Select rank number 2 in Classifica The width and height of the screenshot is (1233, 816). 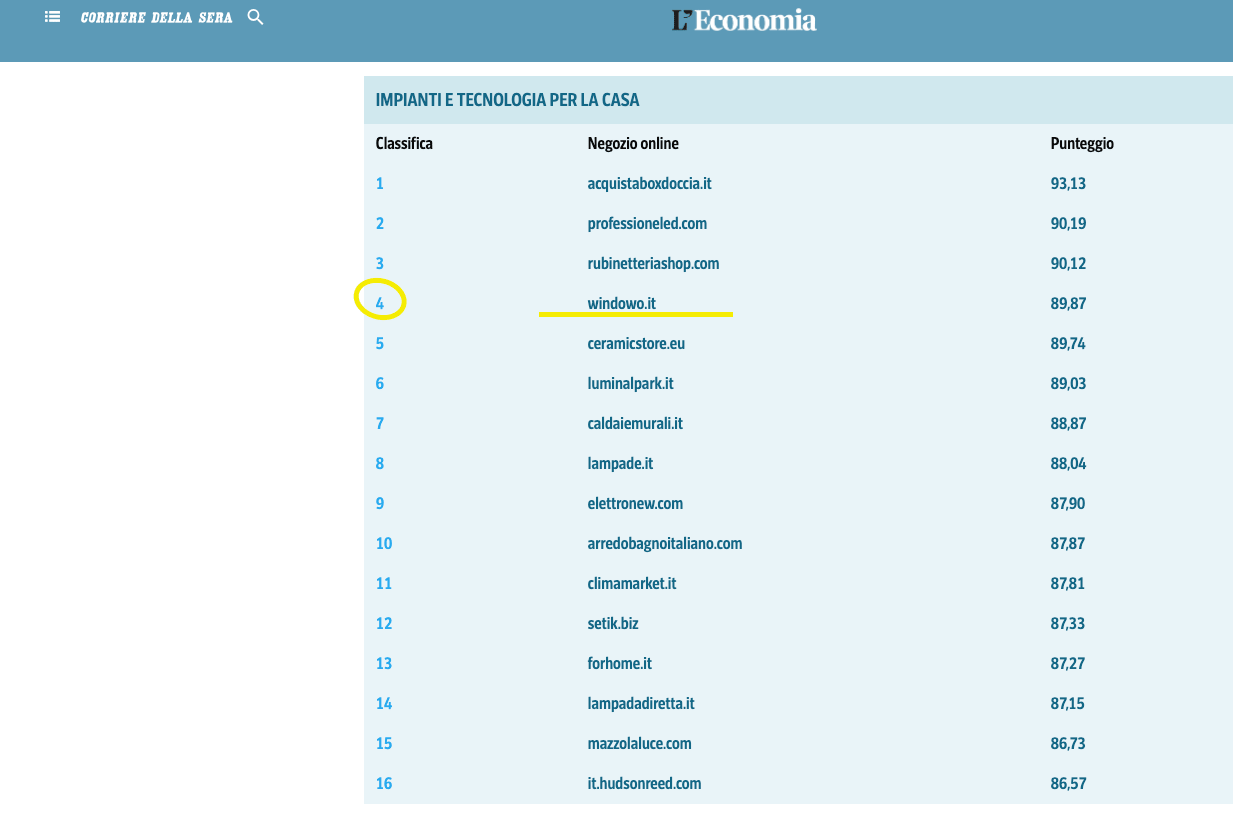[380, 223]
